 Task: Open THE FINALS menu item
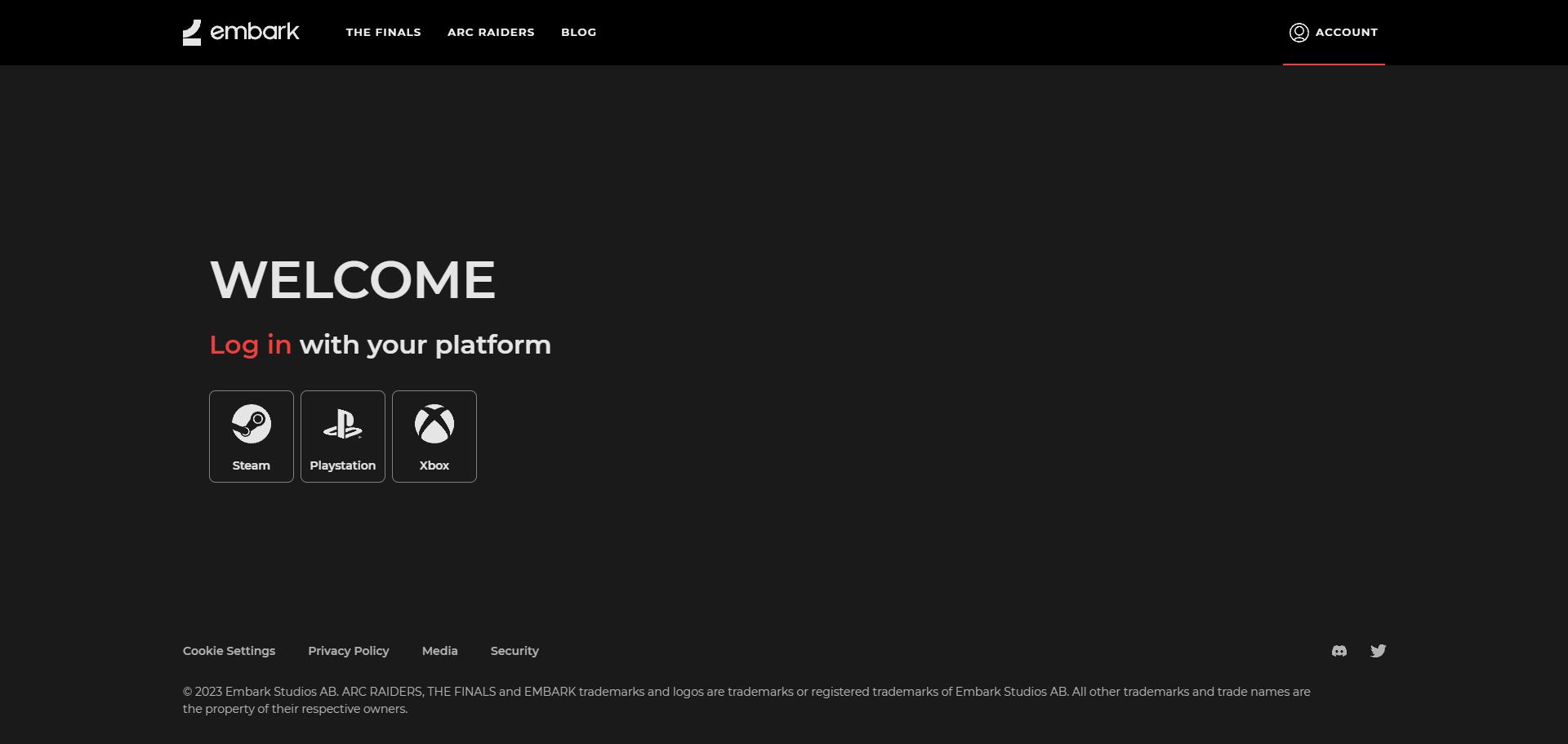tap(383, 33)
